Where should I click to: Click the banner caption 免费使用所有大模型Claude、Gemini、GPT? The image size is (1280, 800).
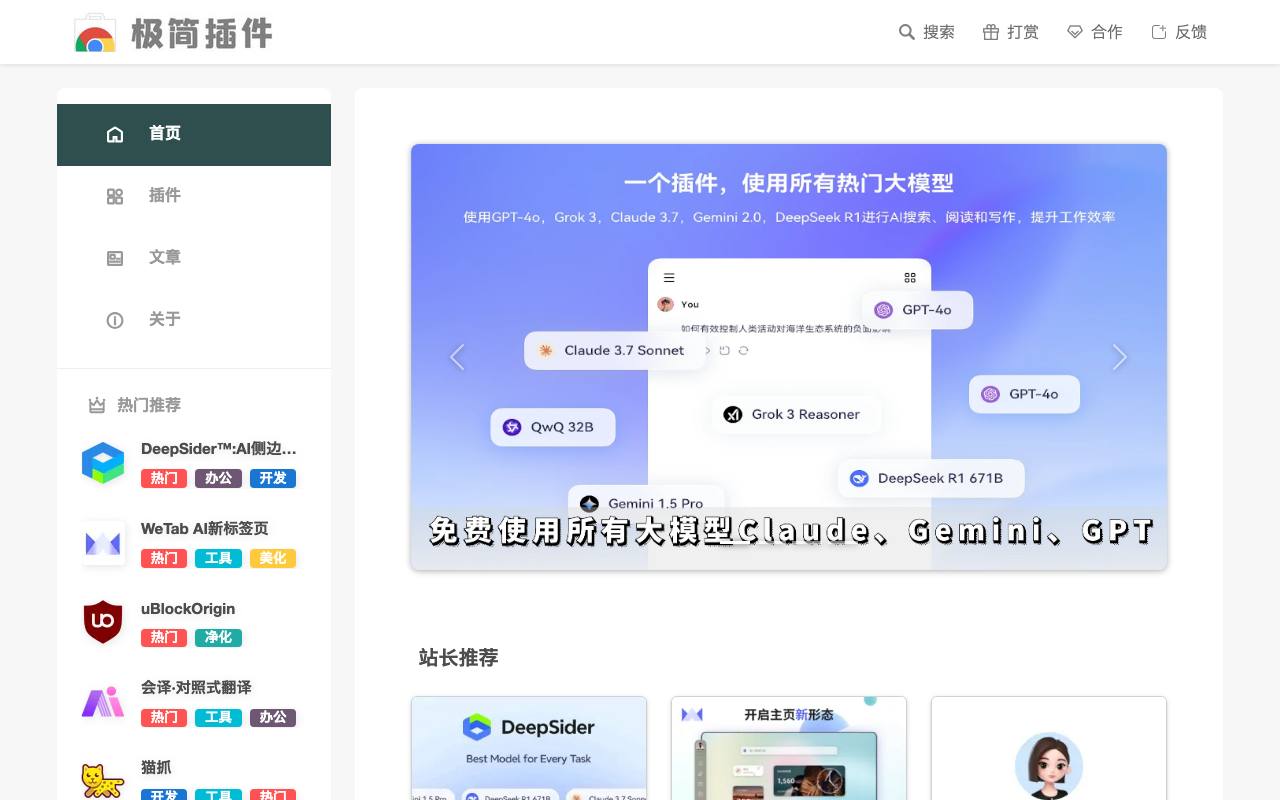point(792,531)
